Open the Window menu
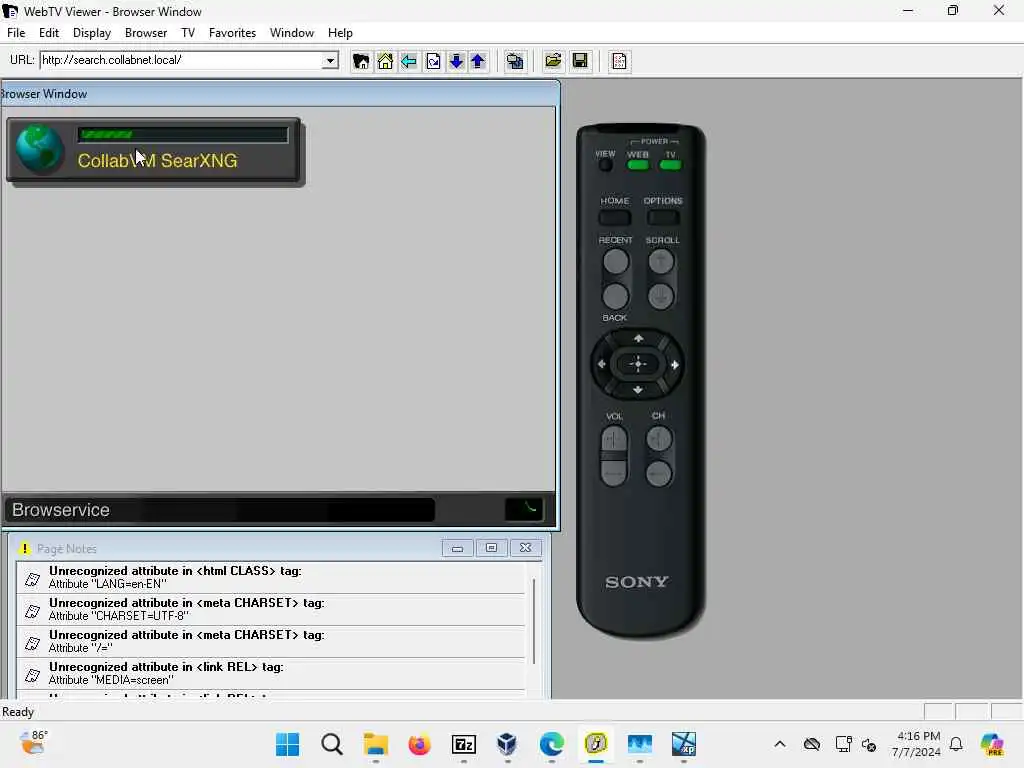 291,33
